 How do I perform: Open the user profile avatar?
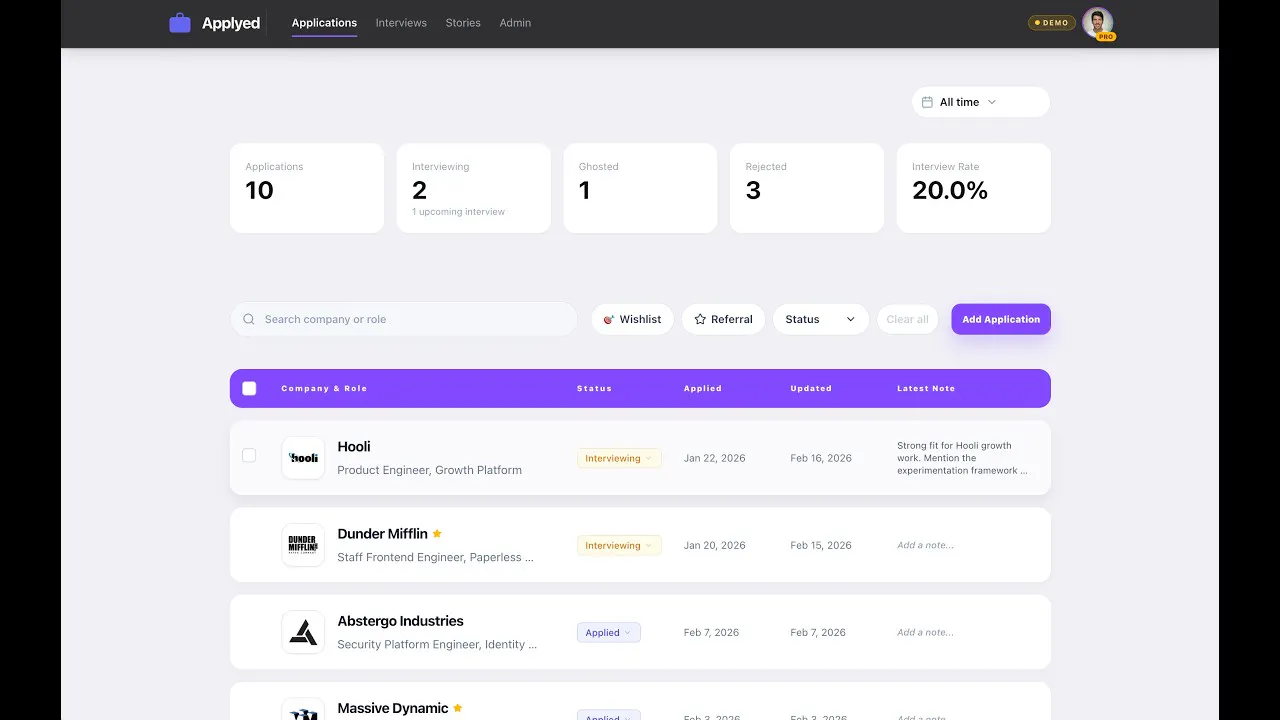(1097, 23)
